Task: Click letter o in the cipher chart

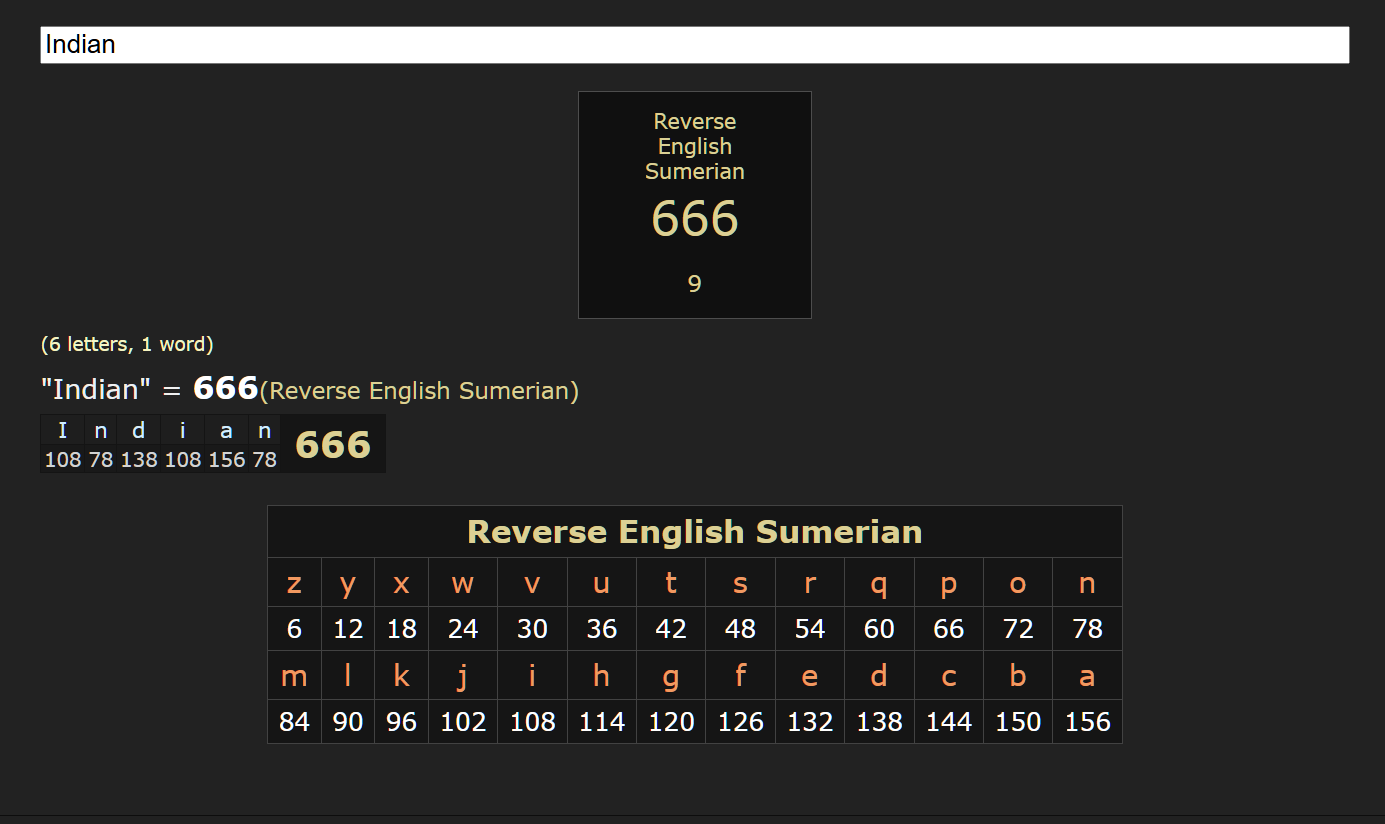Action: click(1018, 584)
